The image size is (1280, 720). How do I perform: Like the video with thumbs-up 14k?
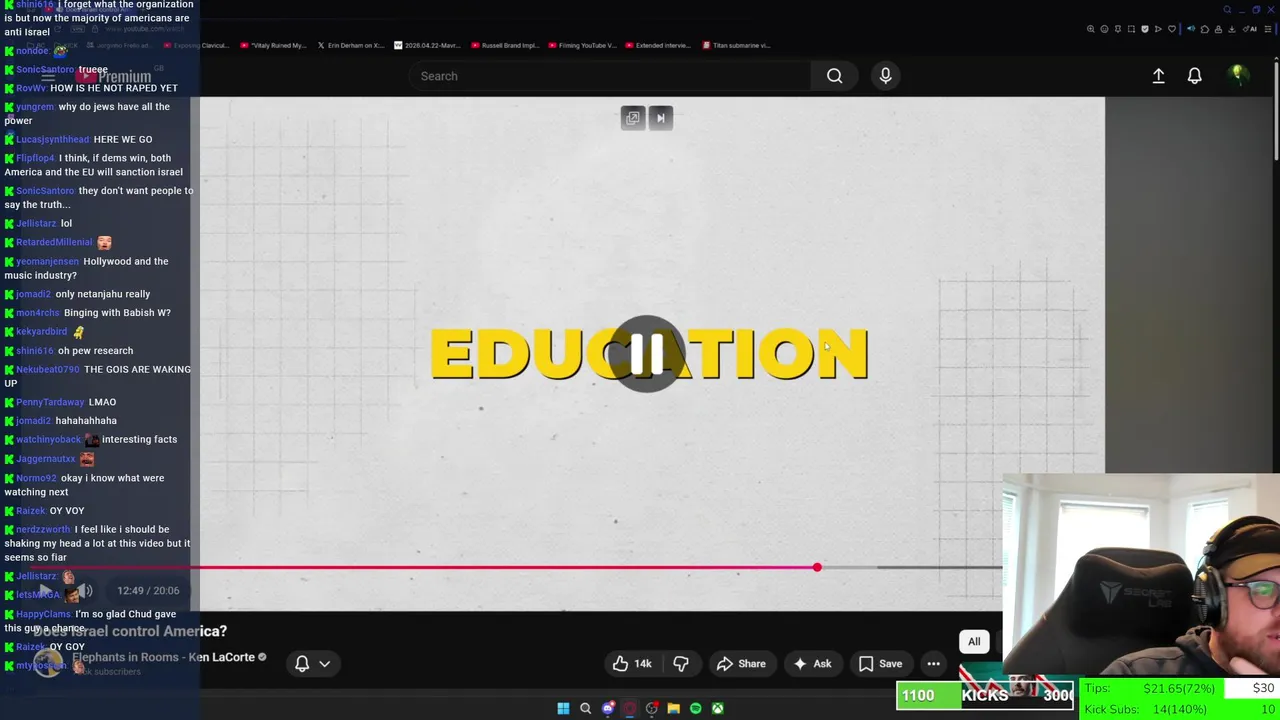[632, 664]
